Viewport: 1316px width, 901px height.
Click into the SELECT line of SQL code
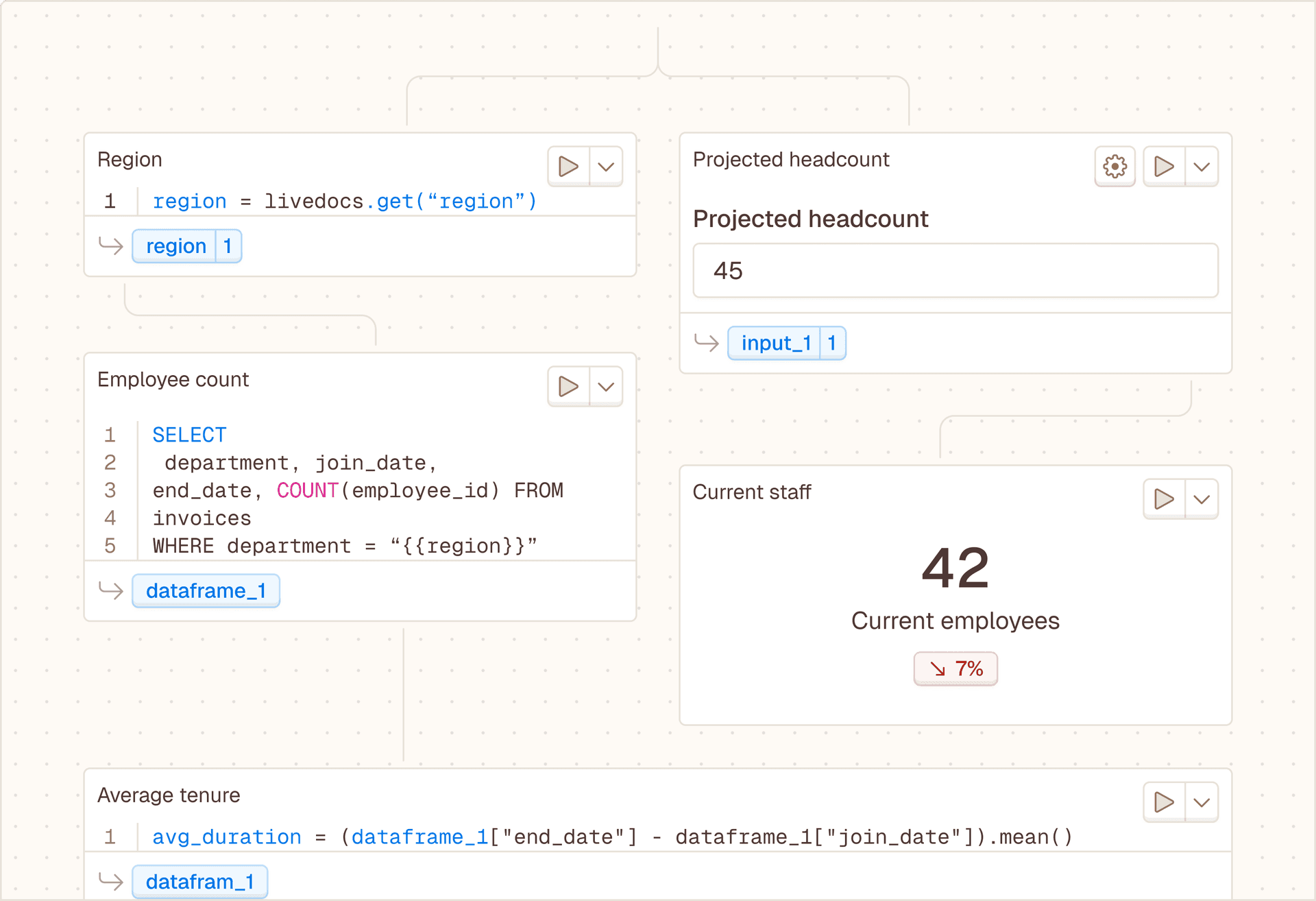[189, 435]
